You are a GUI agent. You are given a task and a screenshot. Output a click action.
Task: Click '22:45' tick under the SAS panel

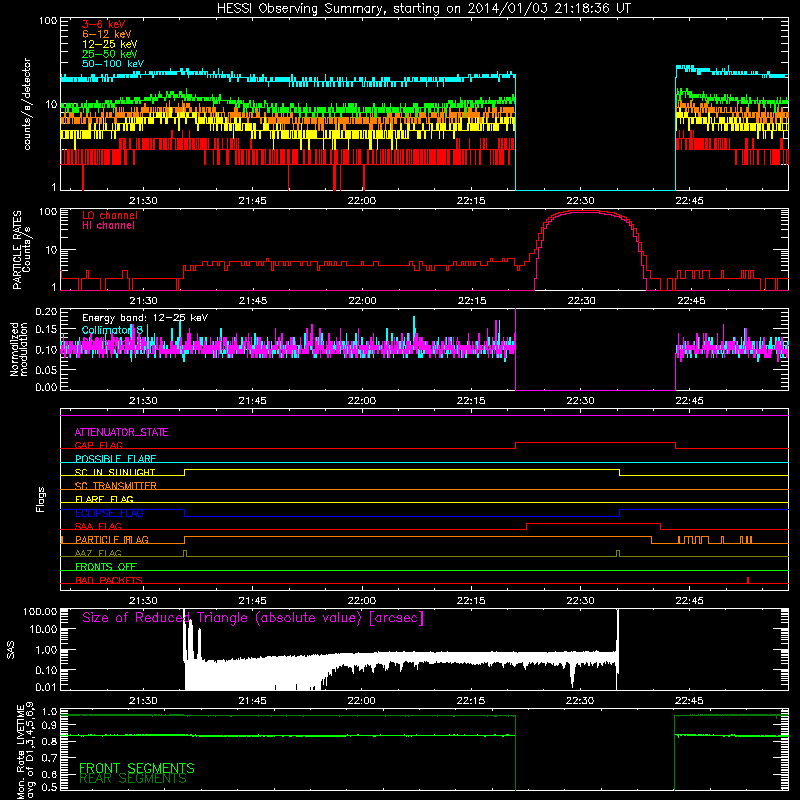(689, 701)
